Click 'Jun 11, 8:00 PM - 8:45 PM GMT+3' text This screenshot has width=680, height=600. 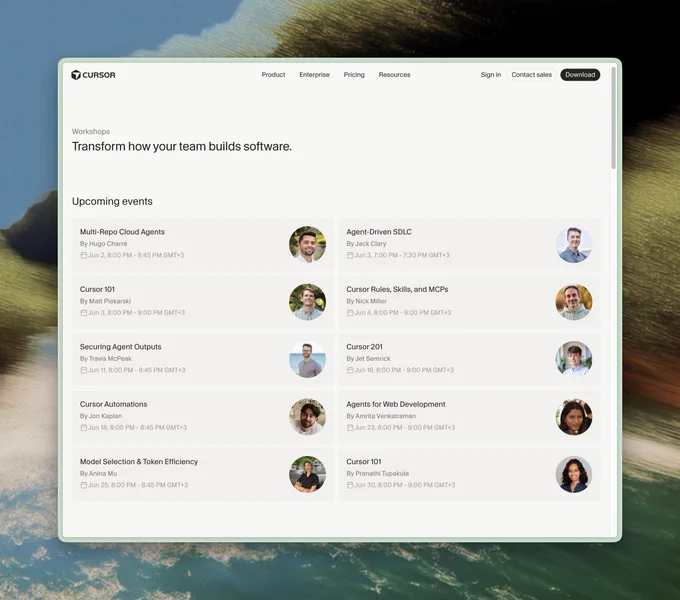[137, 370]
